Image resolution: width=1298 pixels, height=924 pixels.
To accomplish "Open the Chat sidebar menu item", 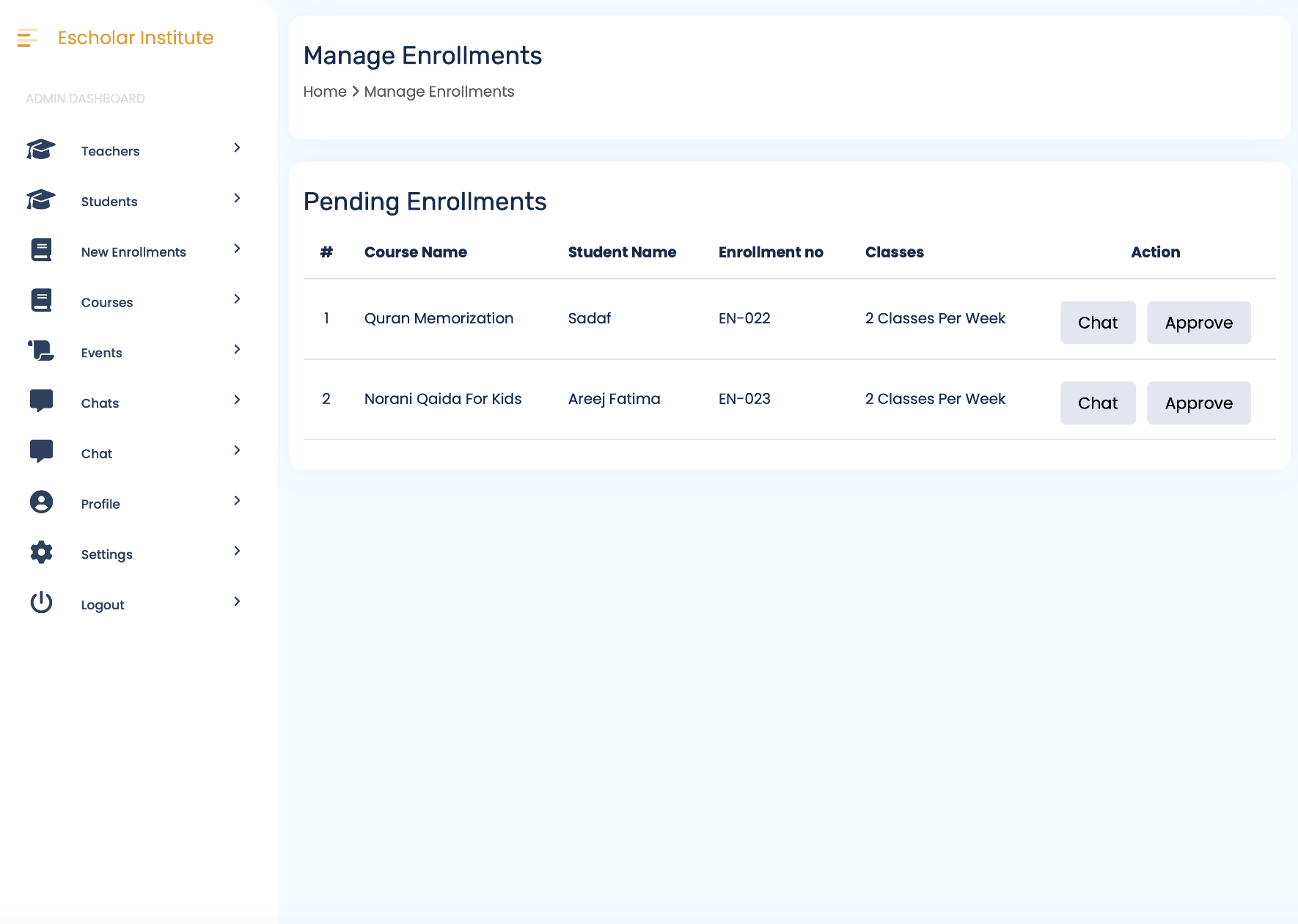I will coord(96,452).
